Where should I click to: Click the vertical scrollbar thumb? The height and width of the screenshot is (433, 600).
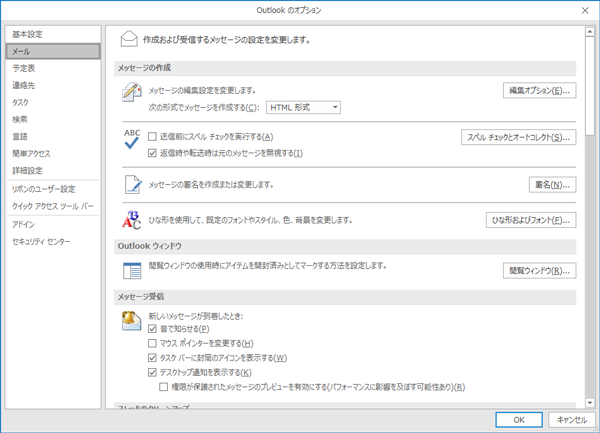(x=590, y=86)
